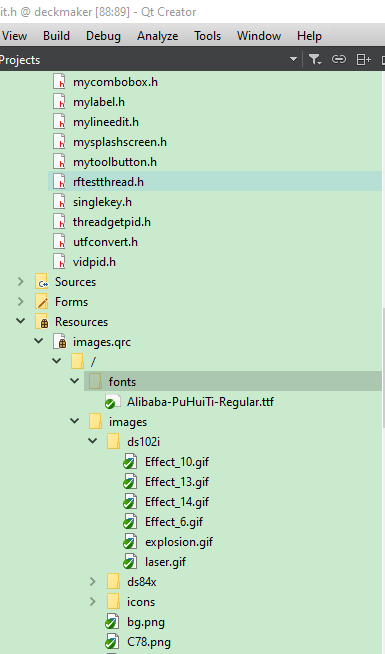
Task: Click the explosion.gif file icon
Action: (130, 542)
